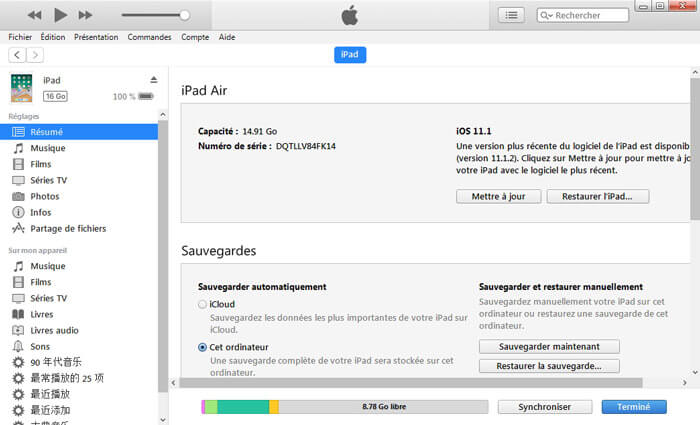Screen dimensions: 700x425
Task: Open the Commandes menu
Action: coord(149,37)
